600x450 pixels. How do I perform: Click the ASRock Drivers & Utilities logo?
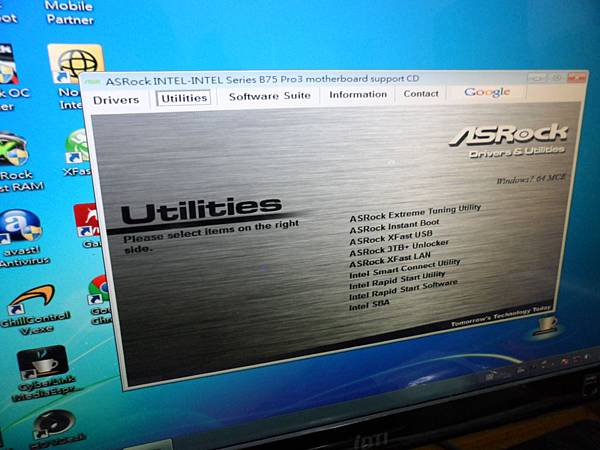click(509, 140)
